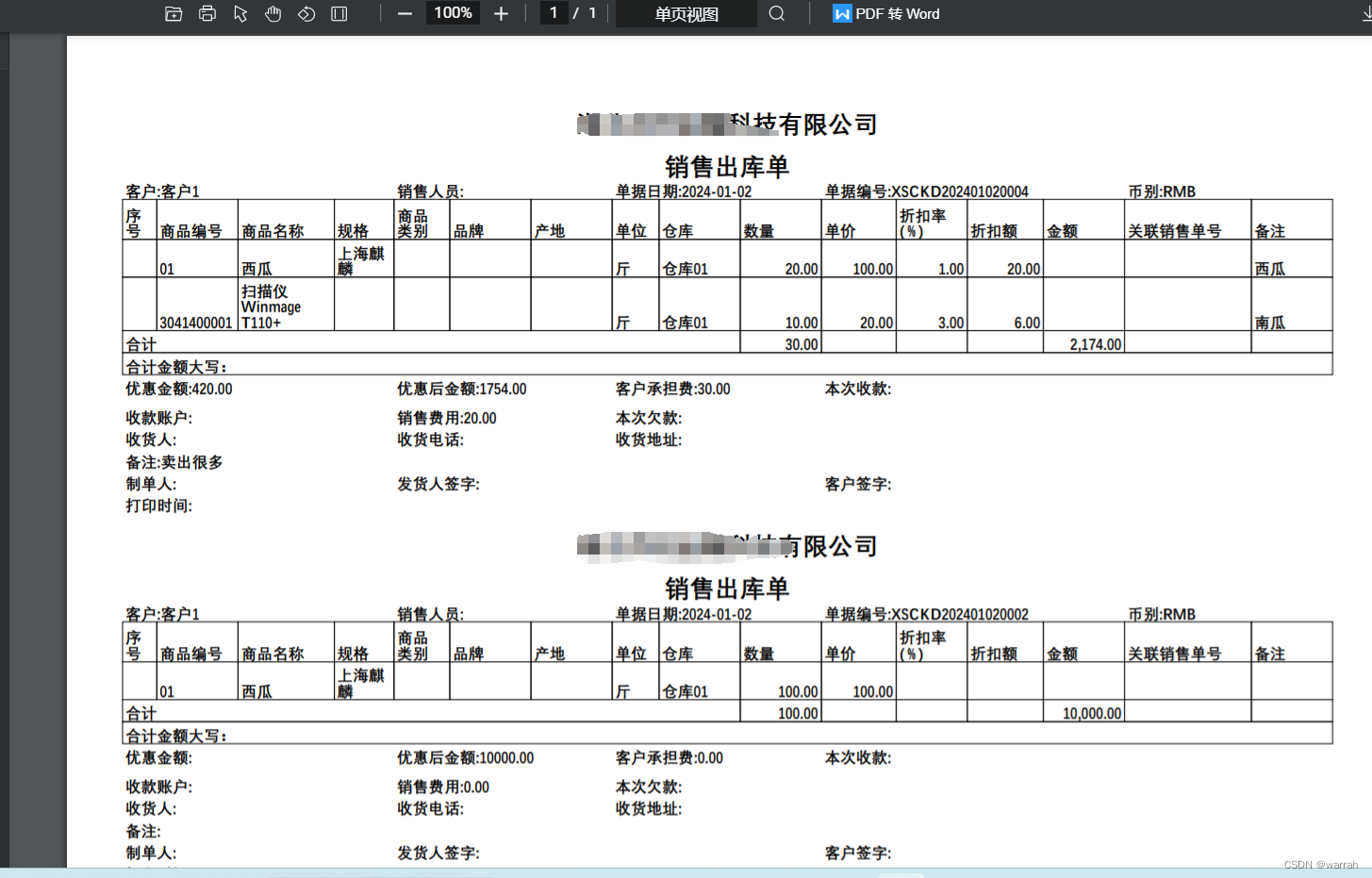Print the document using the printer icon
The image size is (1372, 878).
click(207, 13)
